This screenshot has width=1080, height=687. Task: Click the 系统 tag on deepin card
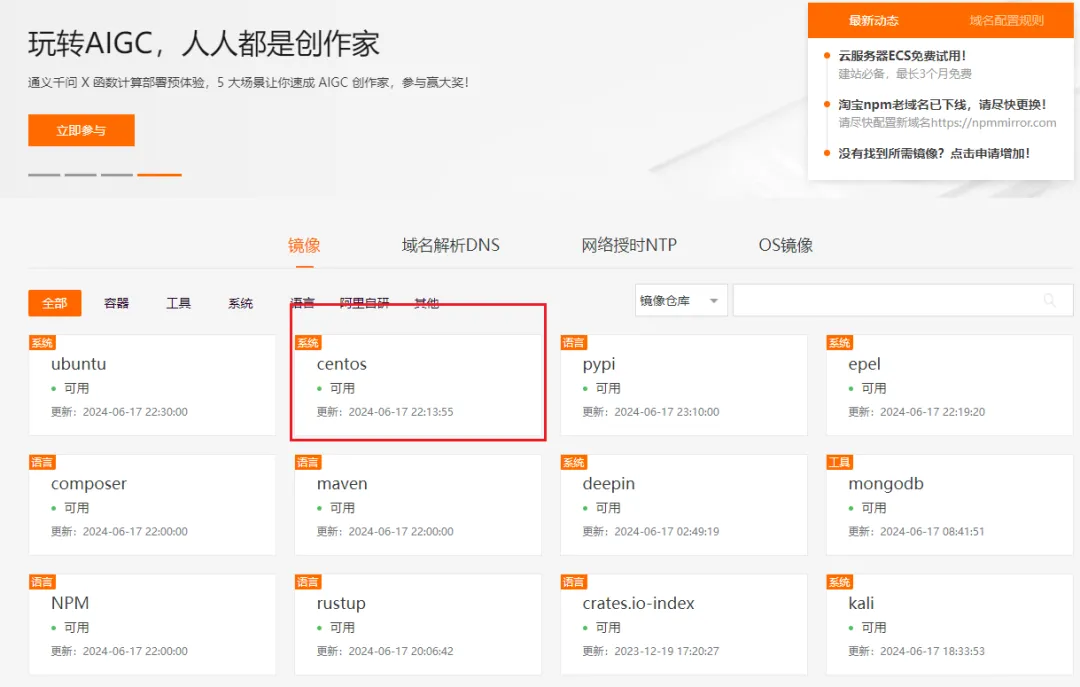574,462
